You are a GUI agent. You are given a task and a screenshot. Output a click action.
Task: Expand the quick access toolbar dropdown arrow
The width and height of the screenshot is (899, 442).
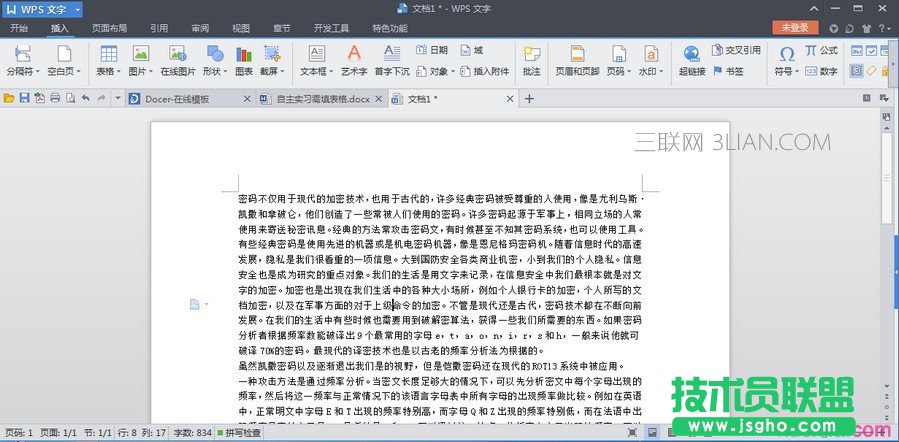click(118, 99)
